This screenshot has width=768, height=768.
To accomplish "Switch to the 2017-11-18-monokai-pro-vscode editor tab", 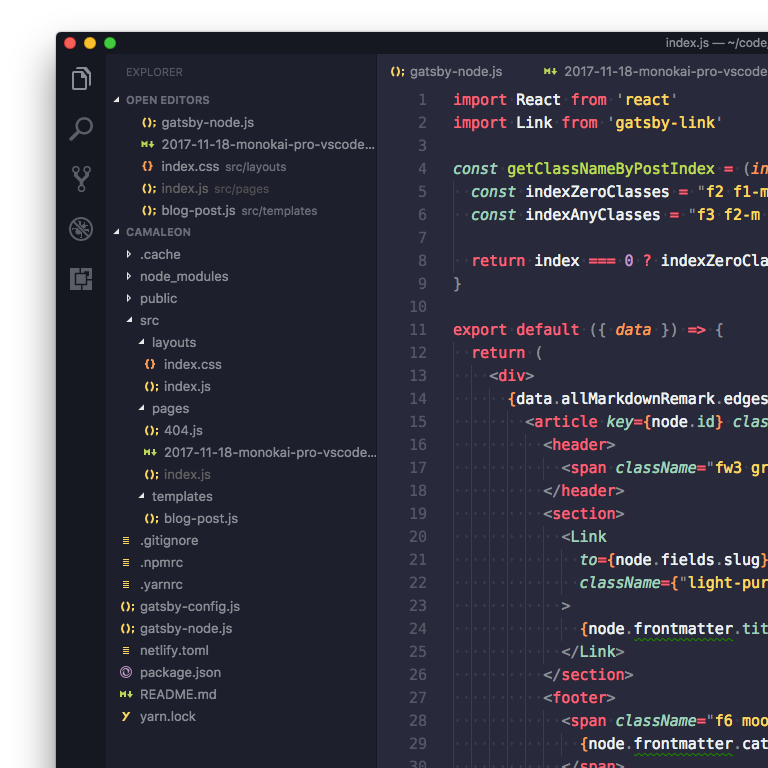I will pyautogui.click(x=655, y=72).
